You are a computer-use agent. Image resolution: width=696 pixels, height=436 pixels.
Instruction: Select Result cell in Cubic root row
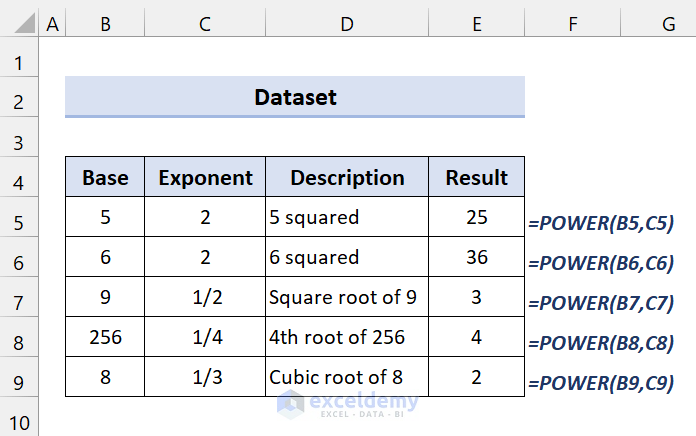pyautogui.click(x=477, y=377)
